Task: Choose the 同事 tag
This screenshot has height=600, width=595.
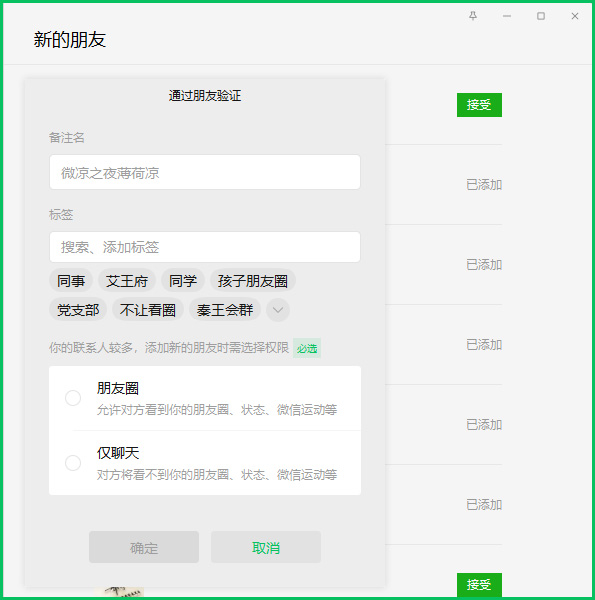Action: click(71, 281)
